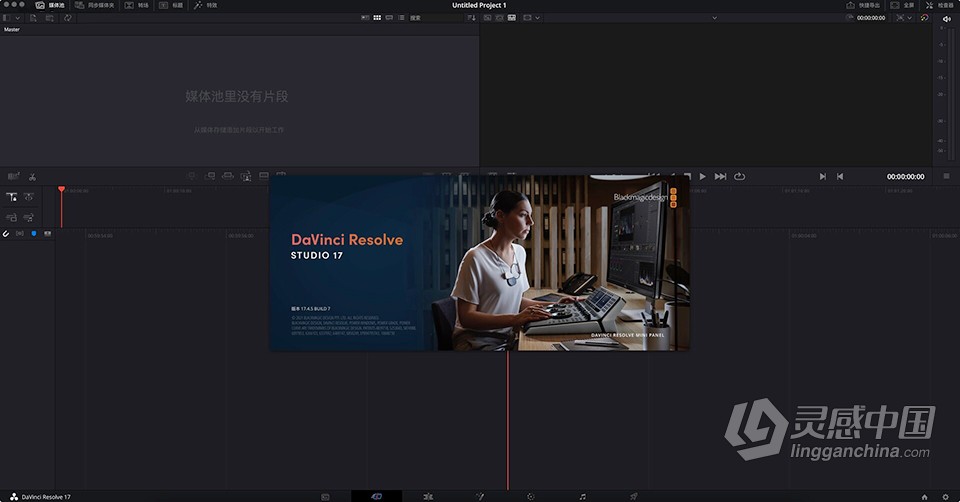Click the viewer timecode 00:00:00:00 at top
Viewport: 960px width, 502px height.
point(871,18)
